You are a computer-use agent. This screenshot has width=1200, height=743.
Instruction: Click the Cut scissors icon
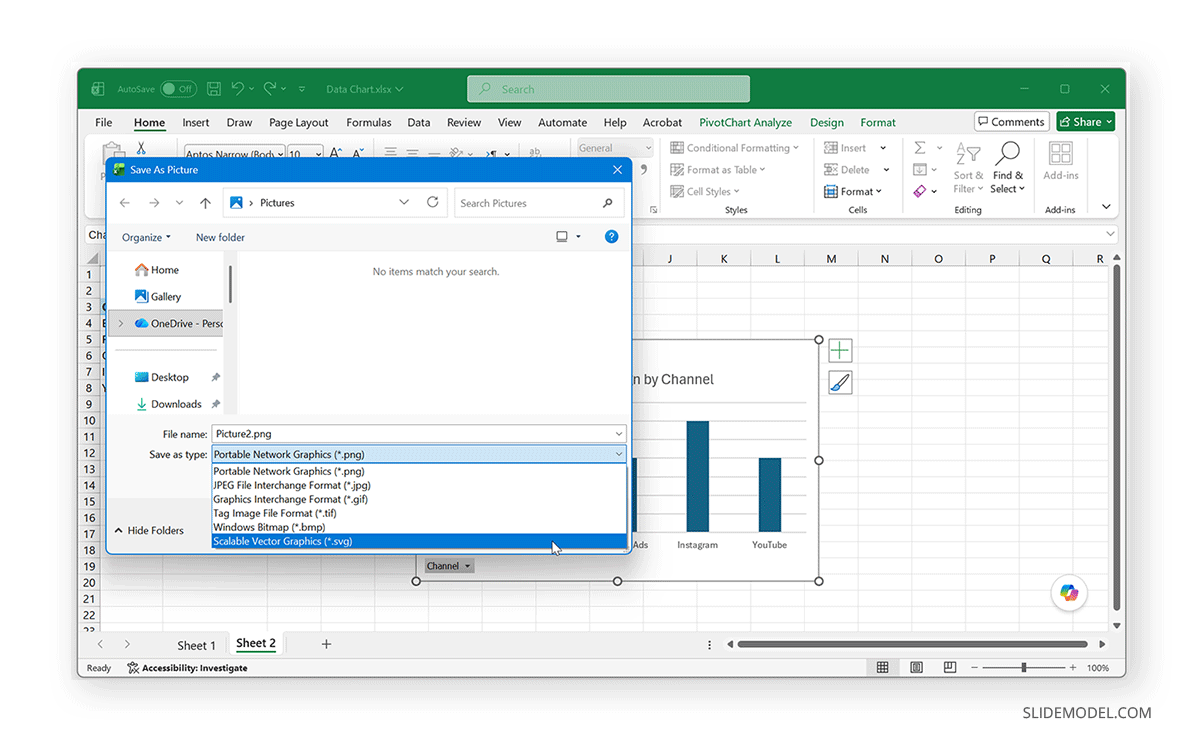[x=141, y=148]
